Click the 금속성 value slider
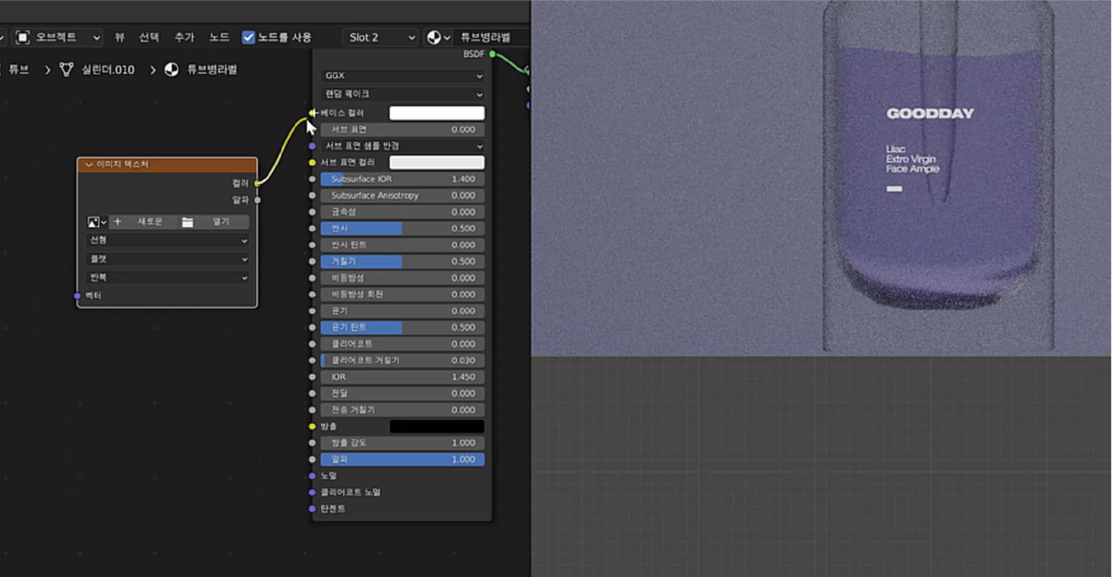This screenshot has height=577, width=1112. [x=403, y=212]
